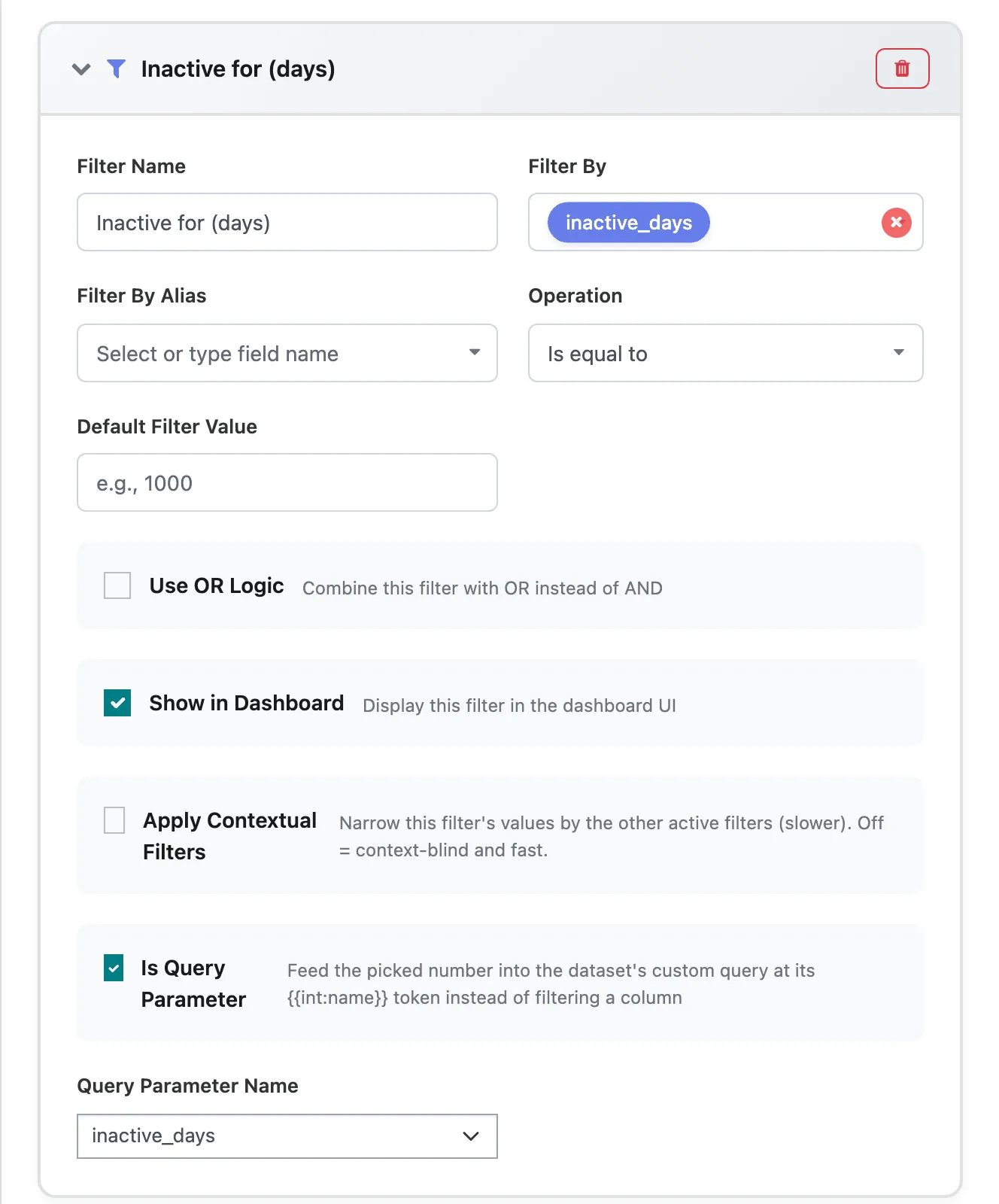Click the Filter By field label
The width and height of the screenshot is (999, 1204).
tap(567, 166)
